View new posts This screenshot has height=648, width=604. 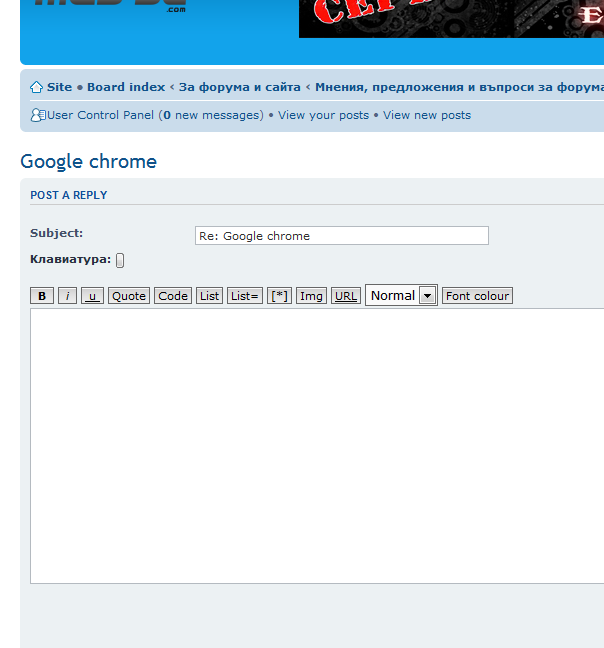[x=427, y=115]
